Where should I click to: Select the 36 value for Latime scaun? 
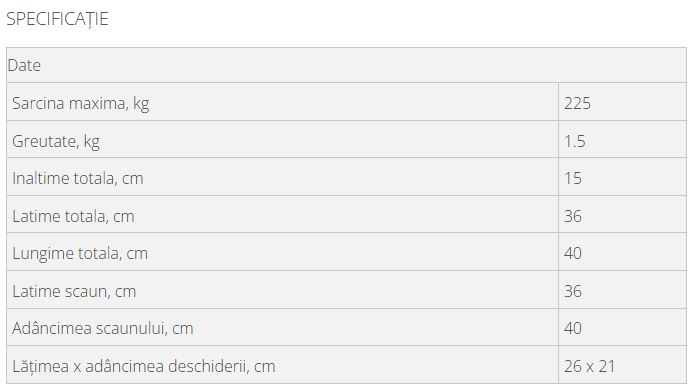tap(572, 291)
